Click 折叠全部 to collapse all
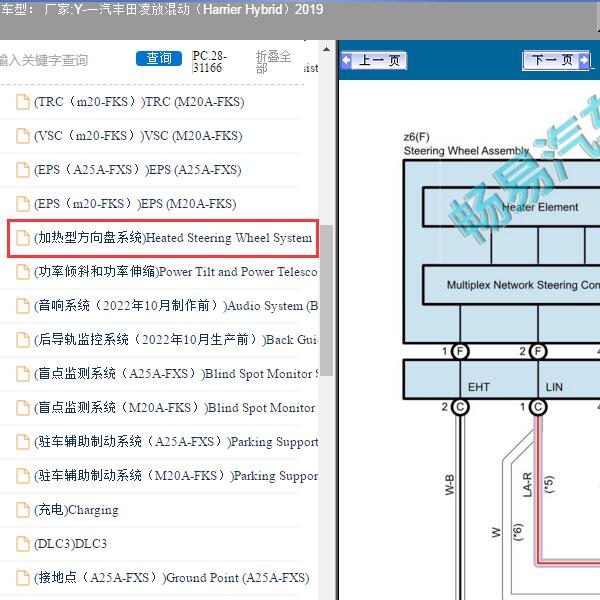 click(x=273, y=62)
